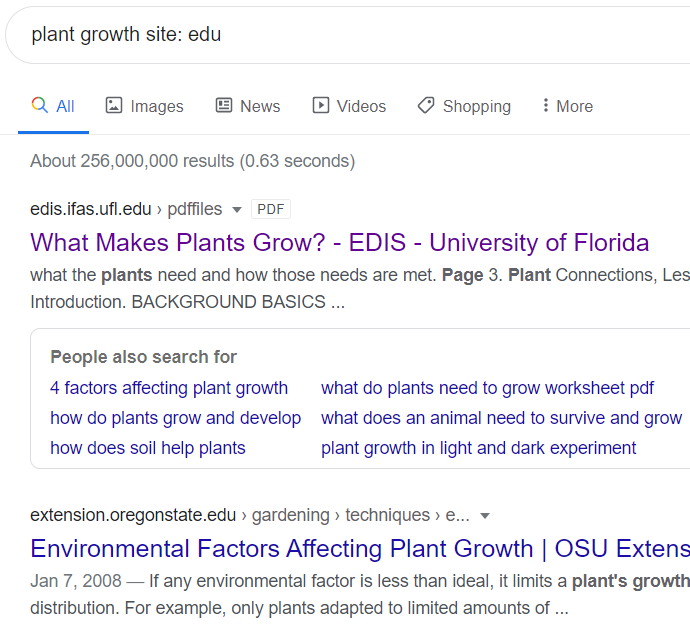The height and width of the screenshot is (626, 690).
Task: Click the three-dot More icon
Action: [x=546, y=105]
